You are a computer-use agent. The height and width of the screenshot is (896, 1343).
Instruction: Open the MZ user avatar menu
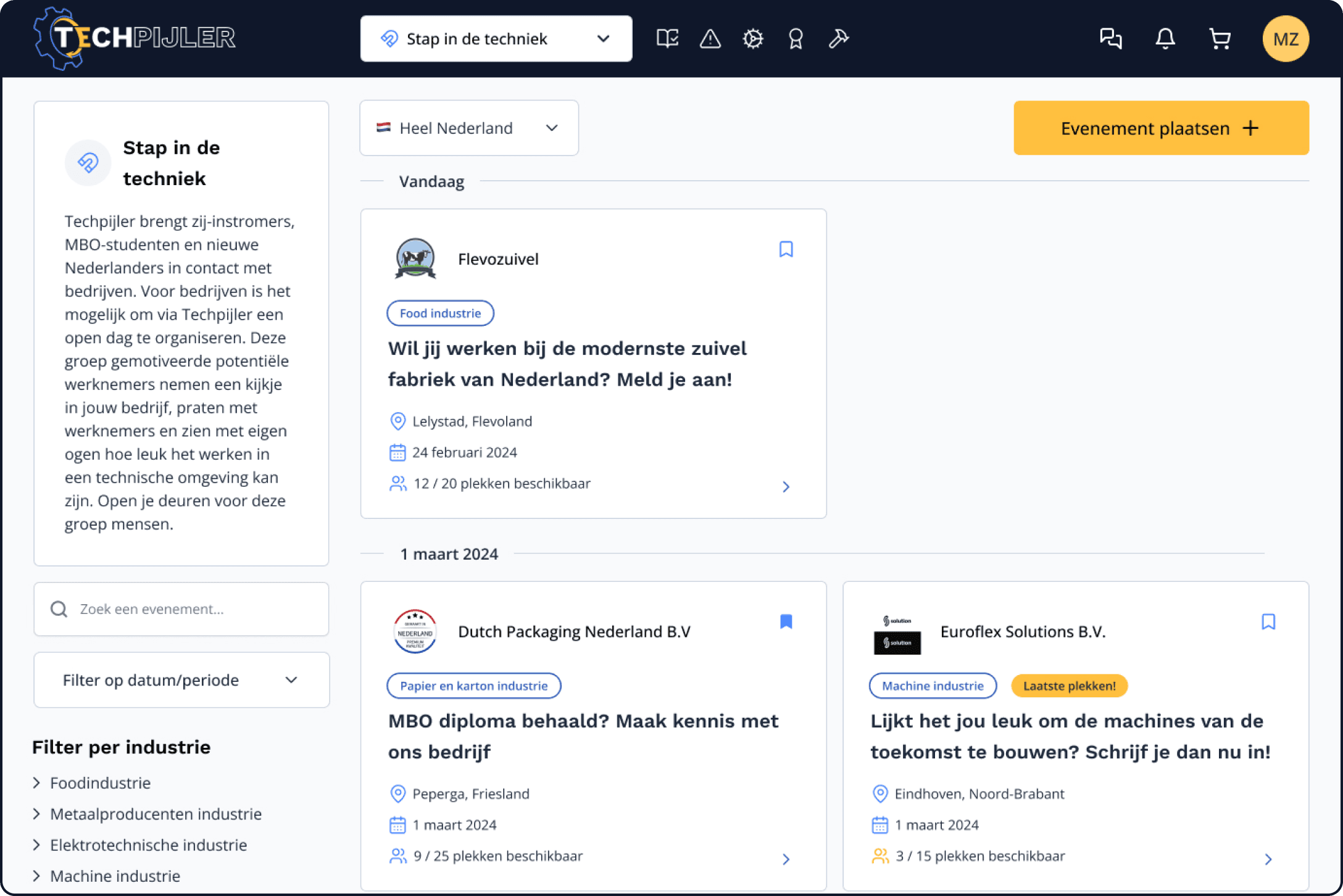pyautogui.click(x=1286, y=39)
